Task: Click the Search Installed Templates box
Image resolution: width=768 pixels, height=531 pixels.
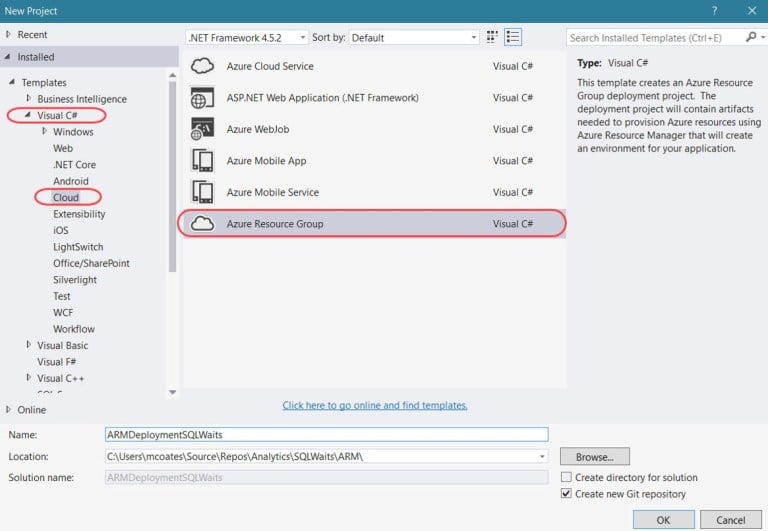Action: click(655, 37)
